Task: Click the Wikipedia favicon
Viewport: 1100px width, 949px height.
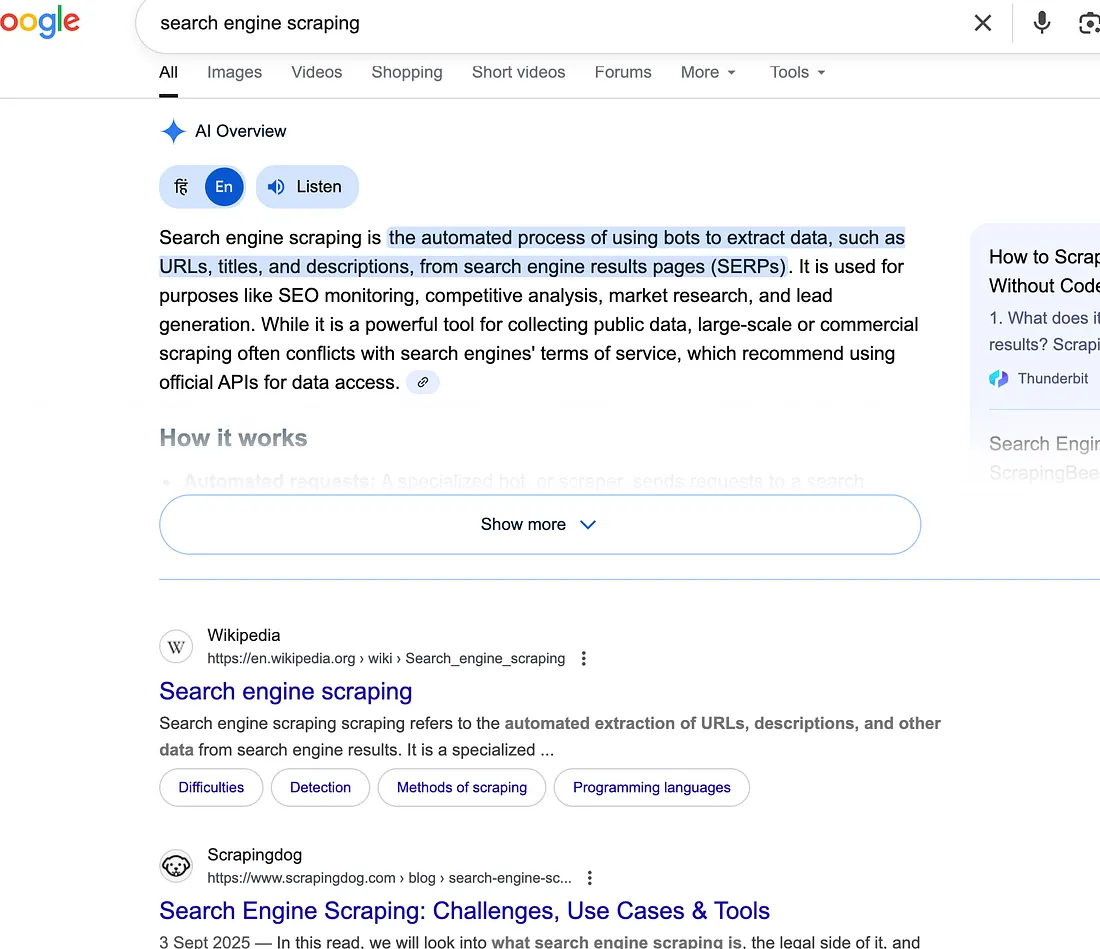Action: (x=176, y=647)
